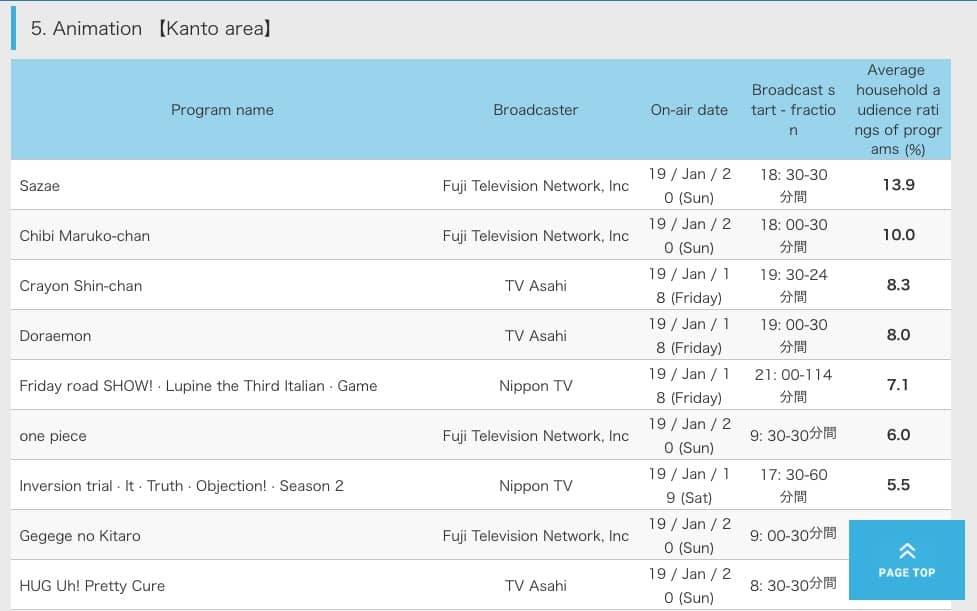Click the Average household audience ratings header
Viewport: 977px width, 611px height.
[897, 110]
